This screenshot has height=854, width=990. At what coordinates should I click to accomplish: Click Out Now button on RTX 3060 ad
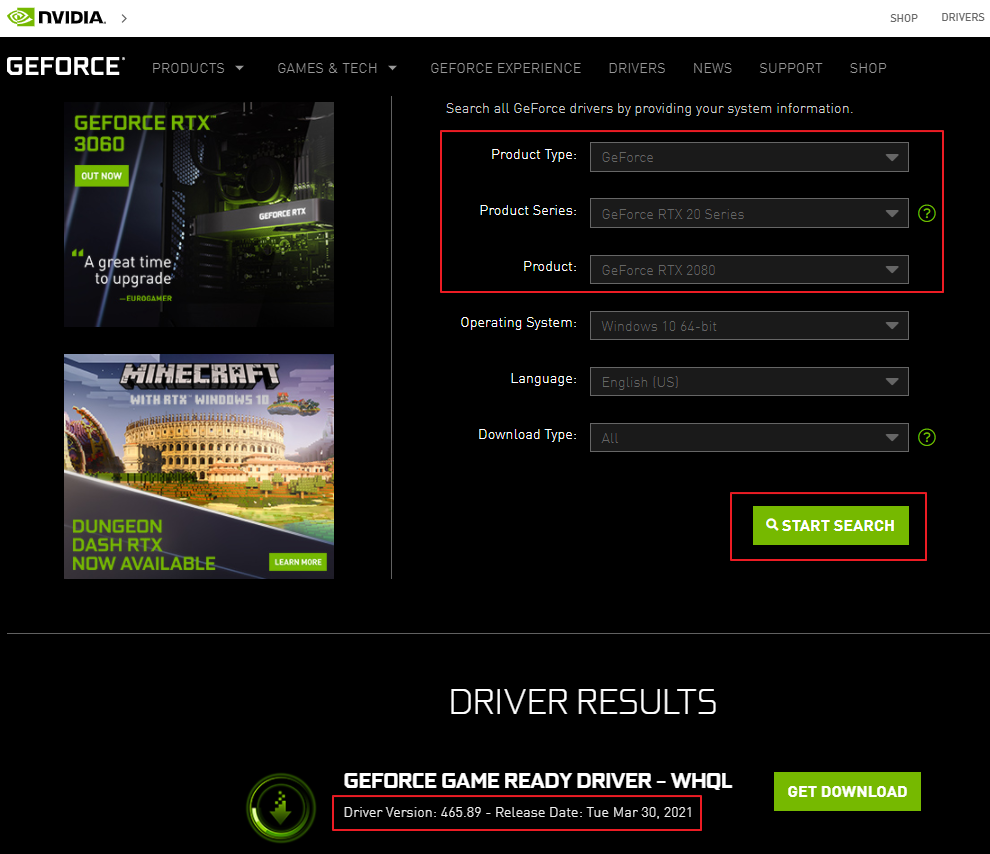tap(102, 175)
